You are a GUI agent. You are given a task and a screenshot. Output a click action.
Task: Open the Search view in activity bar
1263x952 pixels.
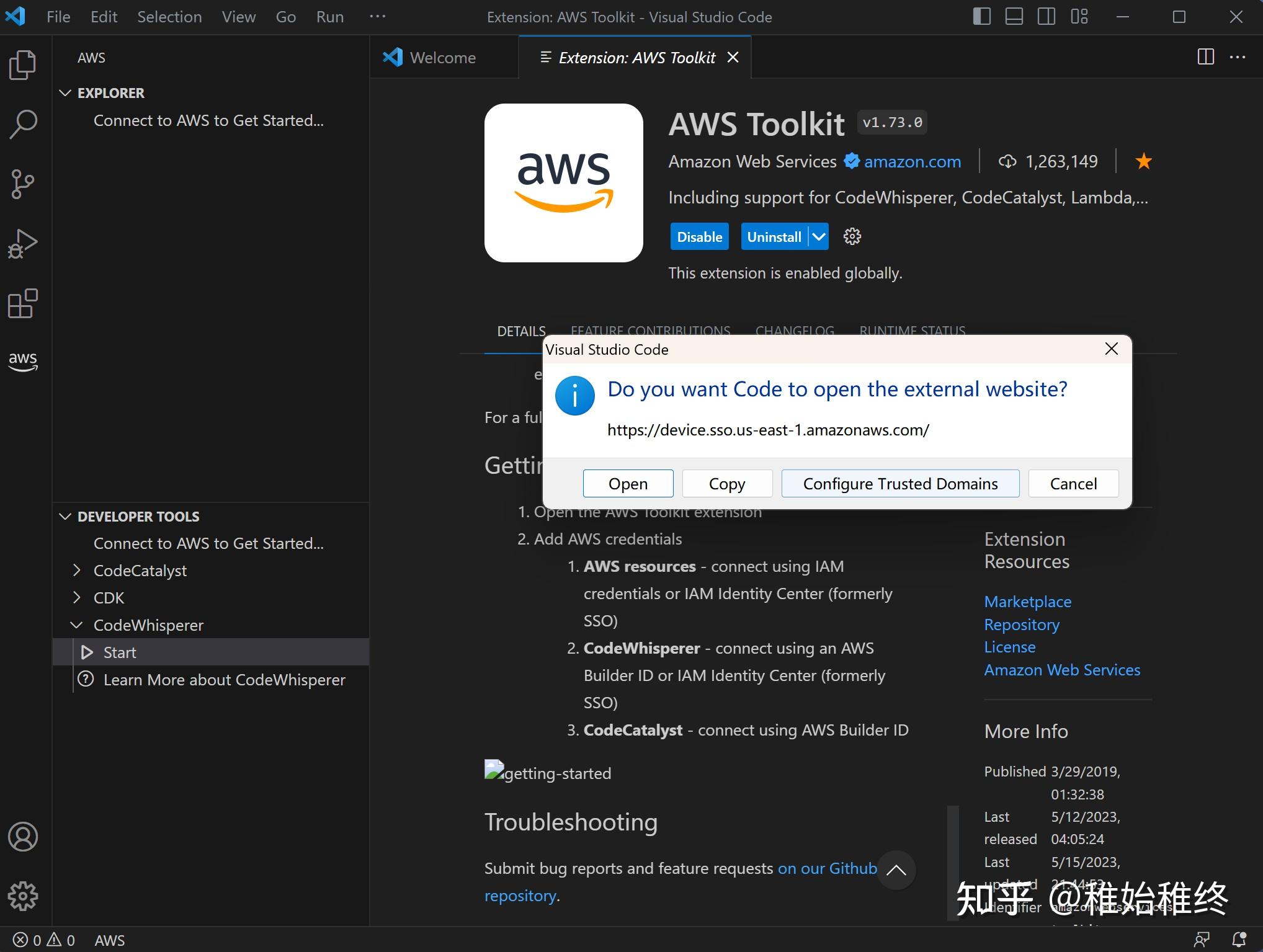pyautogui.click(x=23, y=124)
